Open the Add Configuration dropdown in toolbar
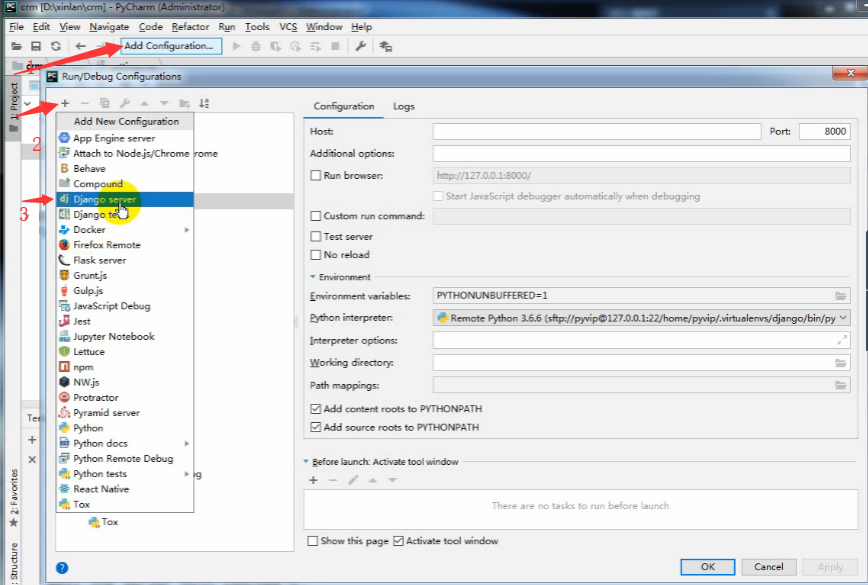Image resolution: width=868 pixels, height=585 pixels. [170, 46]
